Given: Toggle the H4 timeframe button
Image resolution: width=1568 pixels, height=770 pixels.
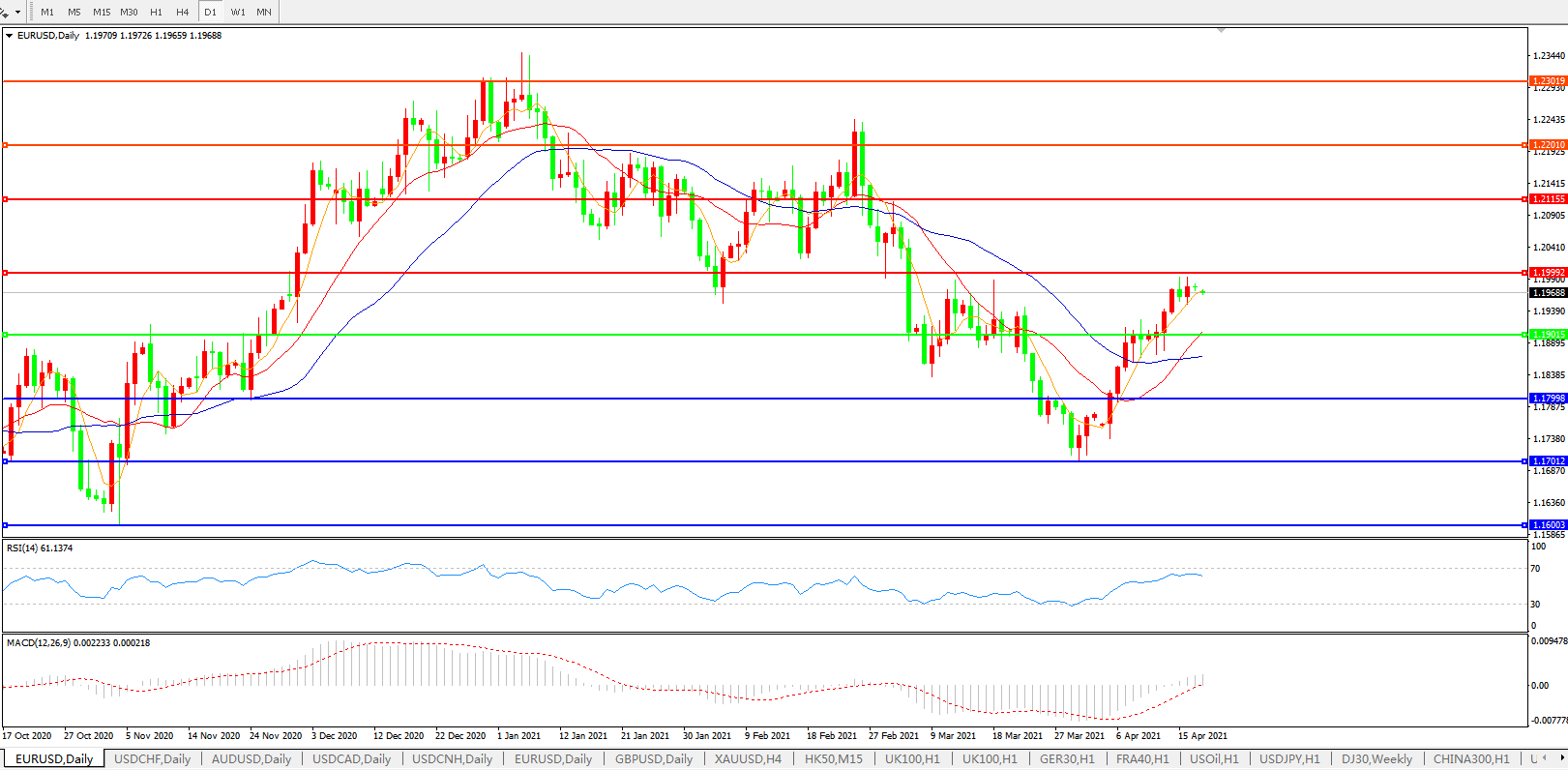Looking at the screenshot, I should (183, 12).
